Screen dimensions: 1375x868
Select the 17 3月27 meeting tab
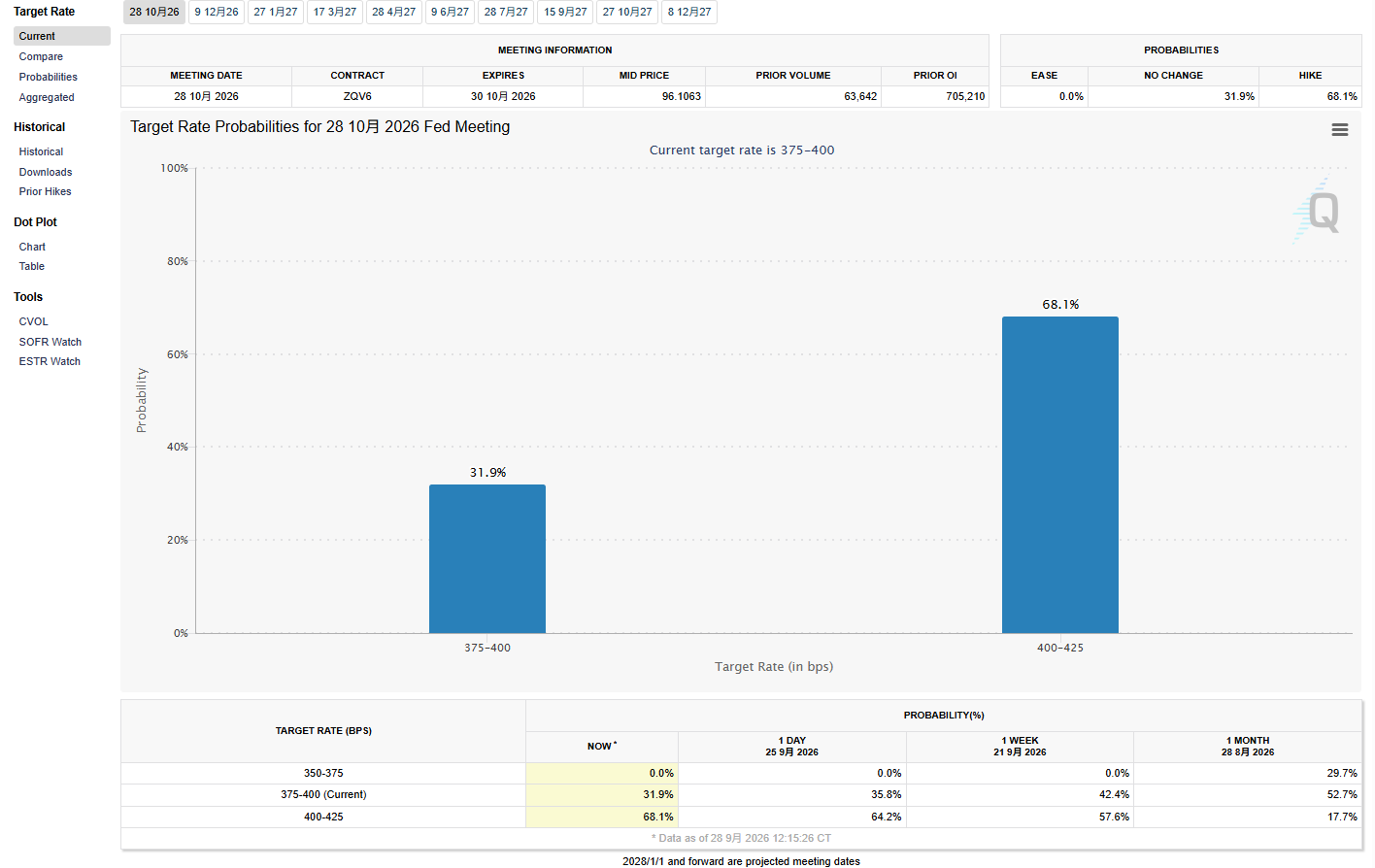tap(335, 12)
